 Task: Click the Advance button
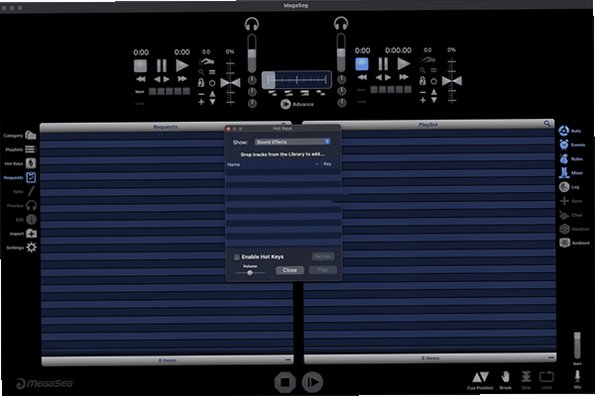[298, 104]
